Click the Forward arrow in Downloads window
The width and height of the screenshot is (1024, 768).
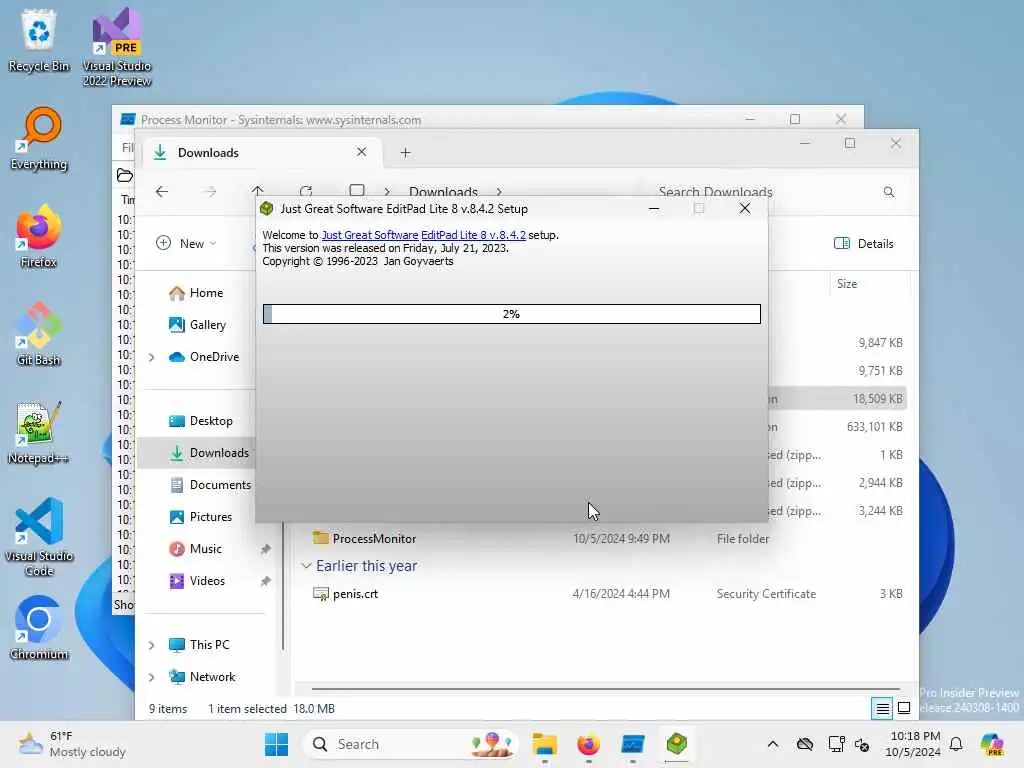click(210, 191)
